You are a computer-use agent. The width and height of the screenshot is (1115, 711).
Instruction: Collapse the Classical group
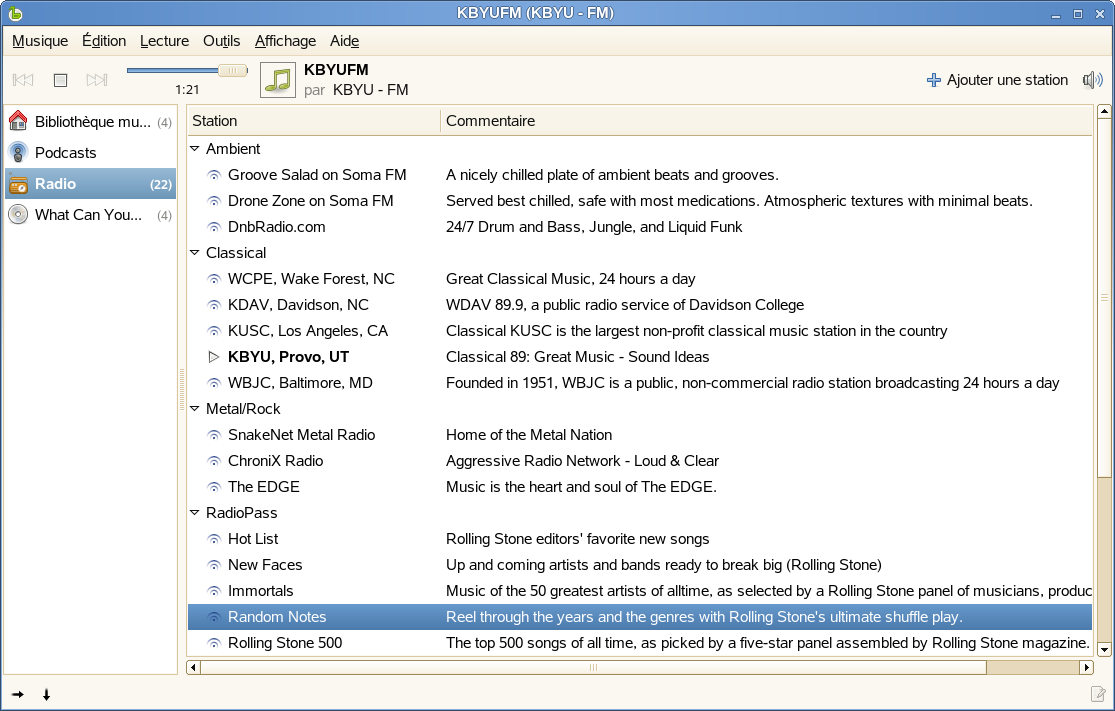195,252
